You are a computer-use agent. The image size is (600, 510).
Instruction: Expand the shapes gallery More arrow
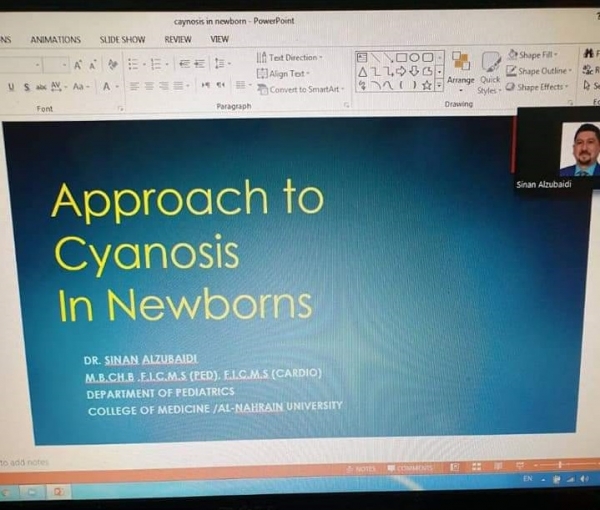pyautogui.click(x=440, y=85)
